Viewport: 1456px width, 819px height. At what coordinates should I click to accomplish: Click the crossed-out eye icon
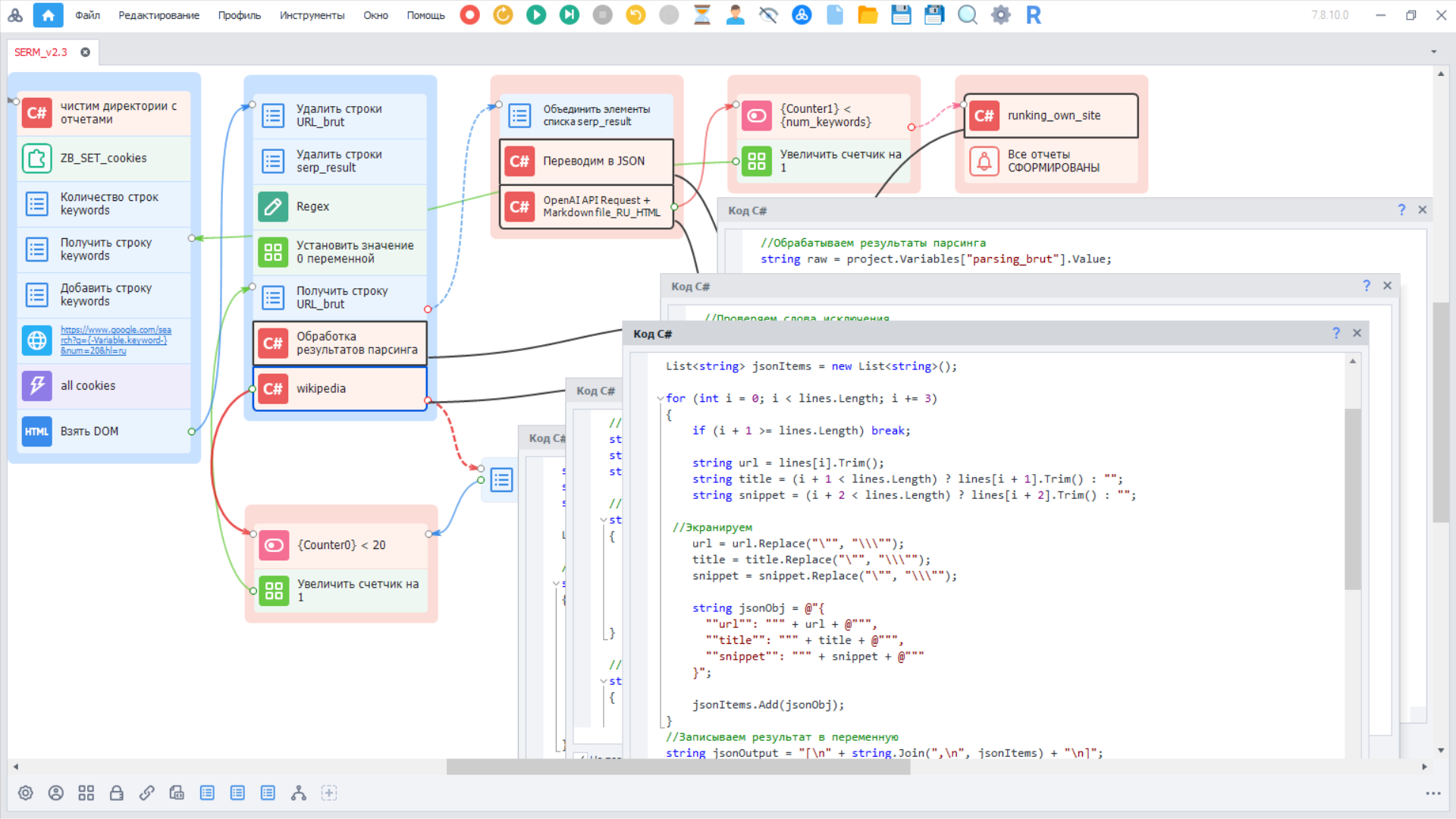click(x=768, y=14)
